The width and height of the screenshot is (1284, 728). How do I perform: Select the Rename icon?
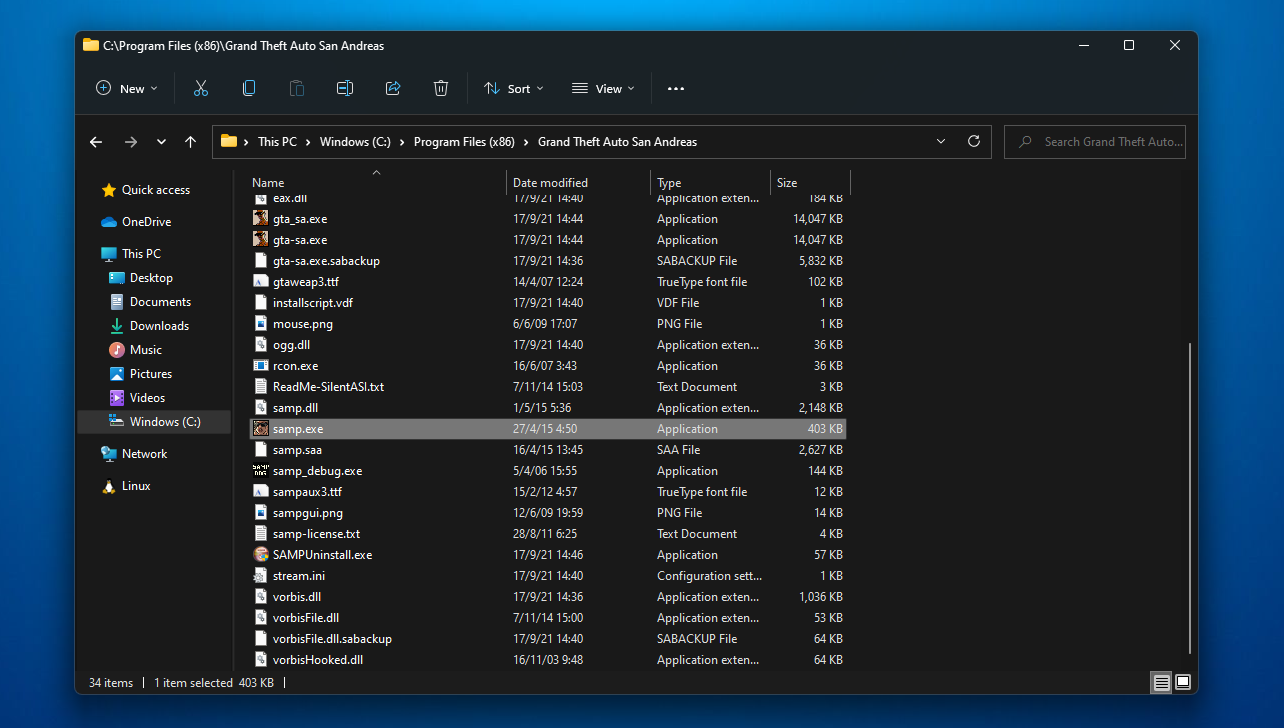[x=344, y=88]
